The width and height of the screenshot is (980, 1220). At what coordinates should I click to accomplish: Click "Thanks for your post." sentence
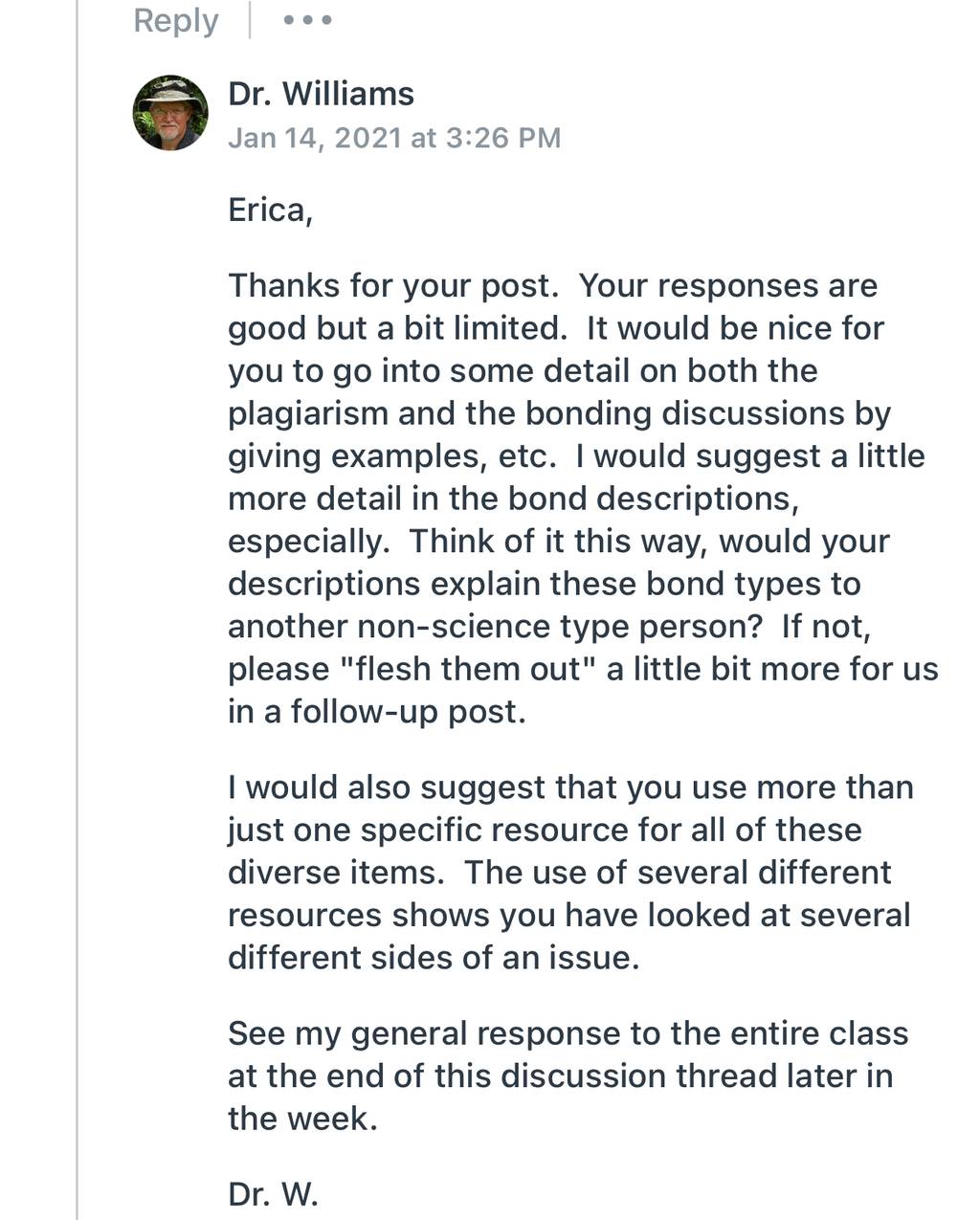[393, 286]
